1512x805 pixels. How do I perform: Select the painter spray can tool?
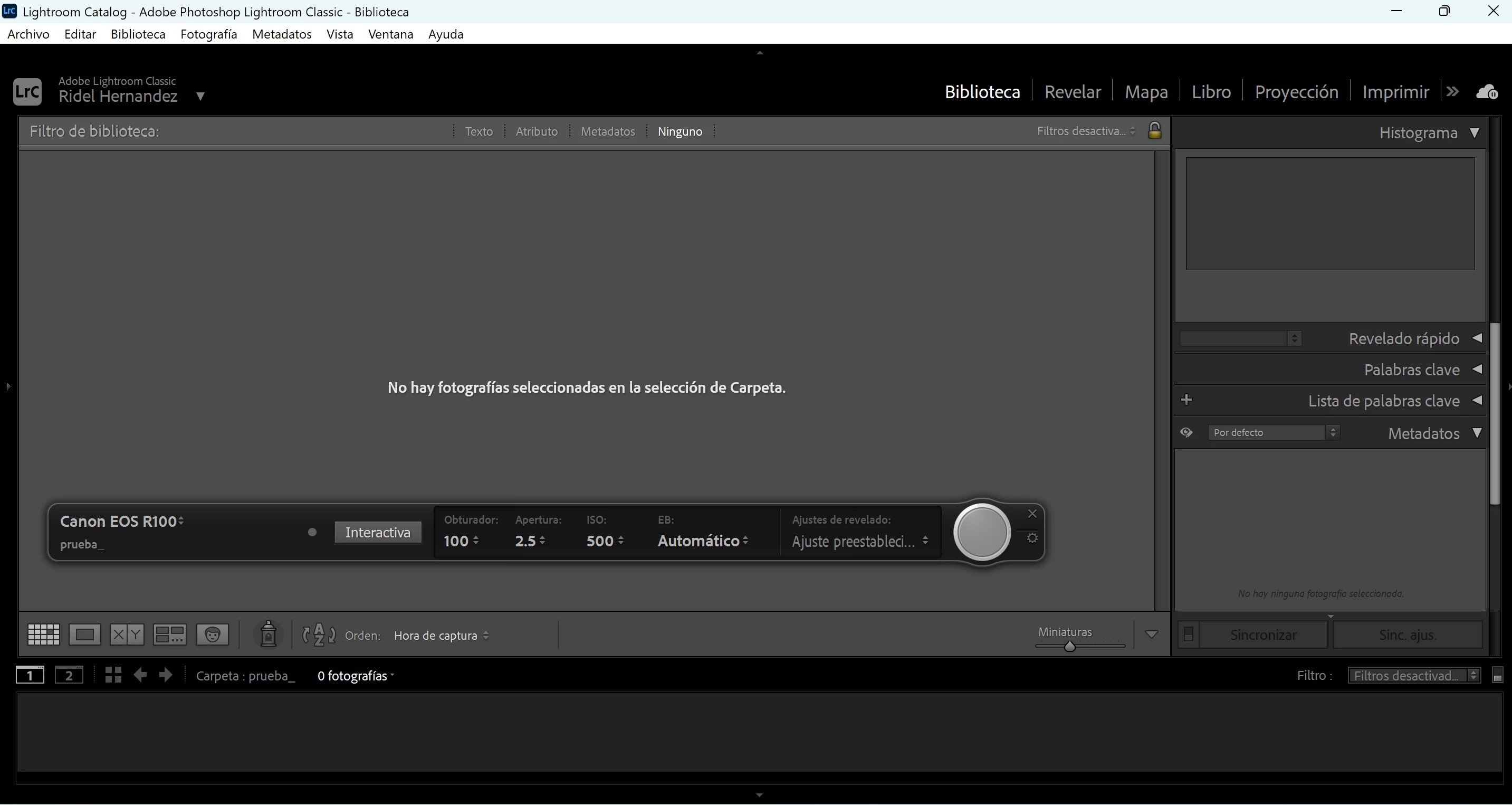(268, 634)
